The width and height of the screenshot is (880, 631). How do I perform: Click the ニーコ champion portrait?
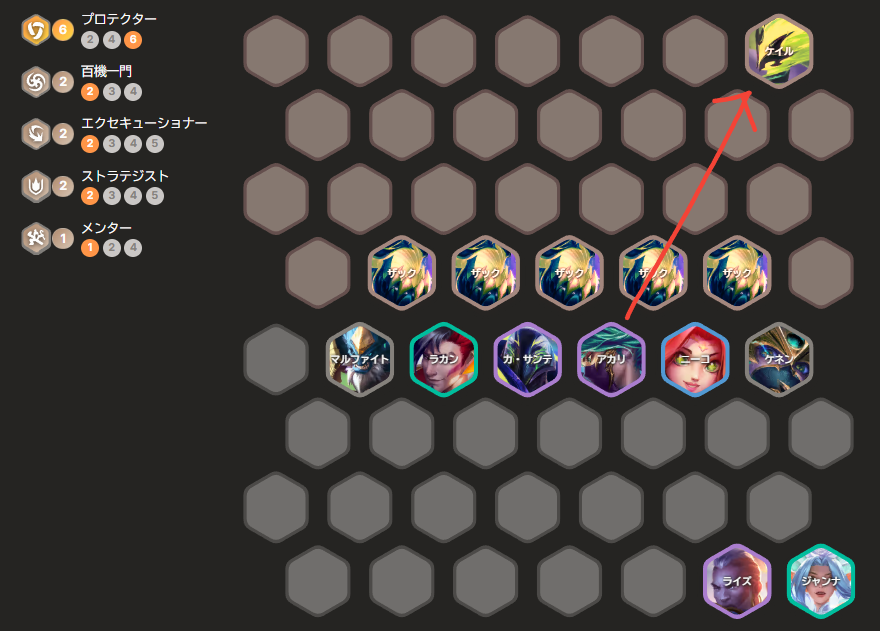[695, 359]
